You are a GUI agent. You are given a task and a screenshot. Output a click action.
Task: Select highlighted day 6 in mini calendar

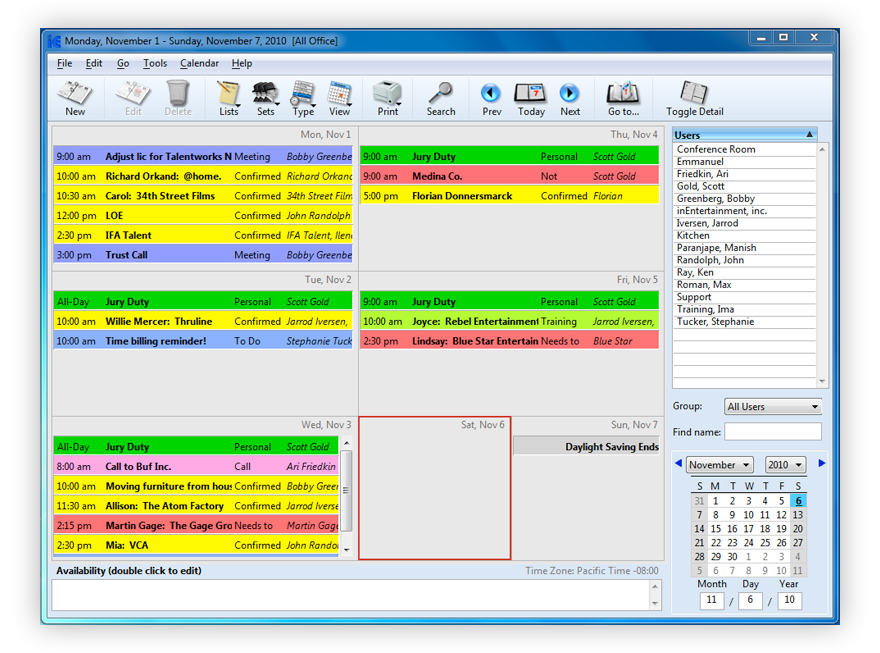click(x=798, y=500)
